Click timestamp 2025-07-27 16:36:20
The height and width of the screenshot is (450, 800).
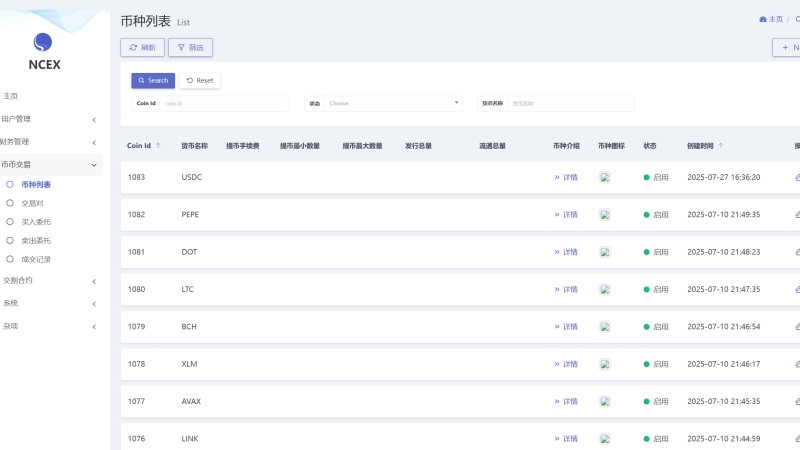click(x=723, y=177)
